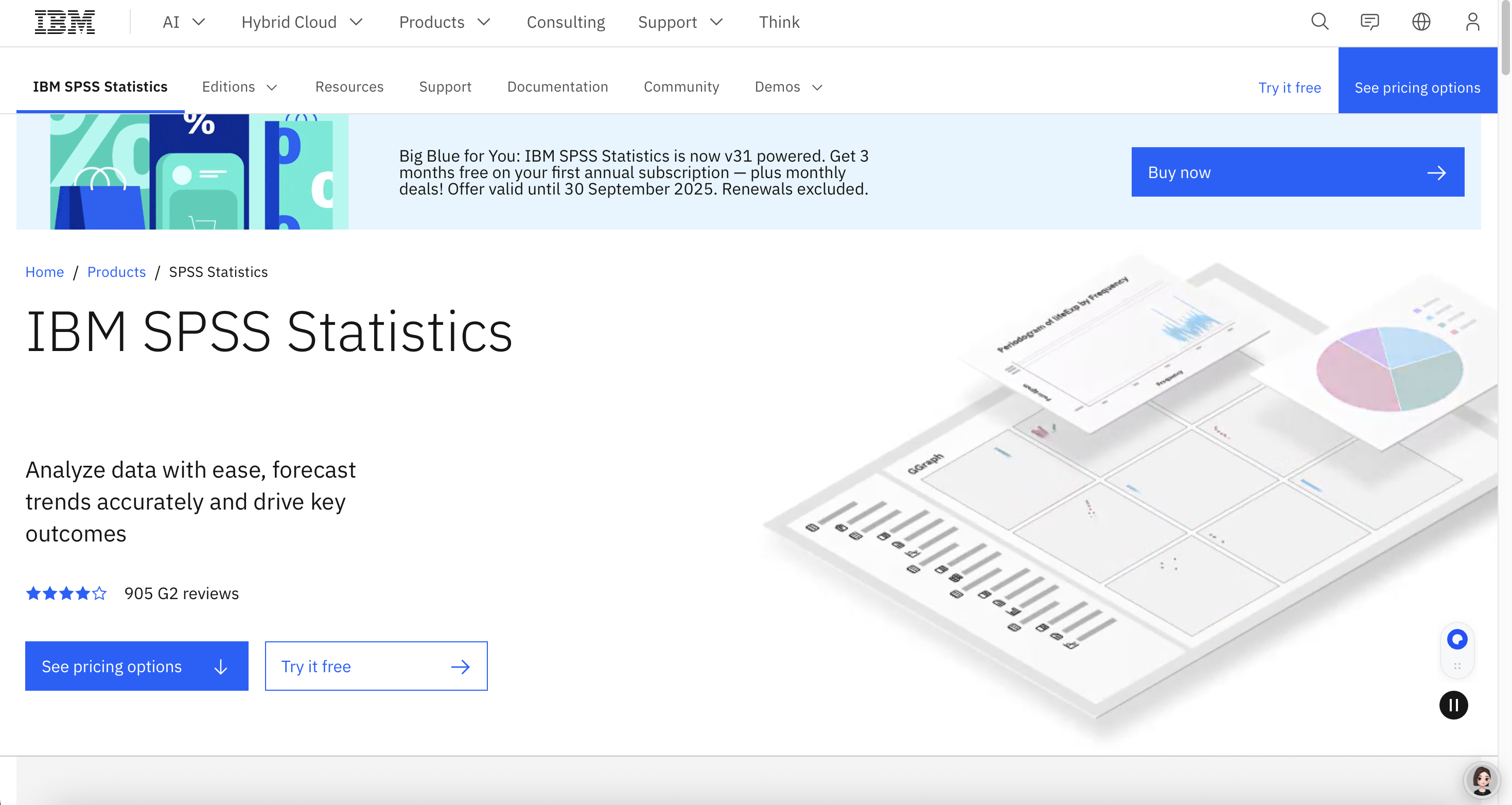Click the IBM logo
Image resolution: width=1512 pixels, height=805 pixels.
tap(64, 22)
